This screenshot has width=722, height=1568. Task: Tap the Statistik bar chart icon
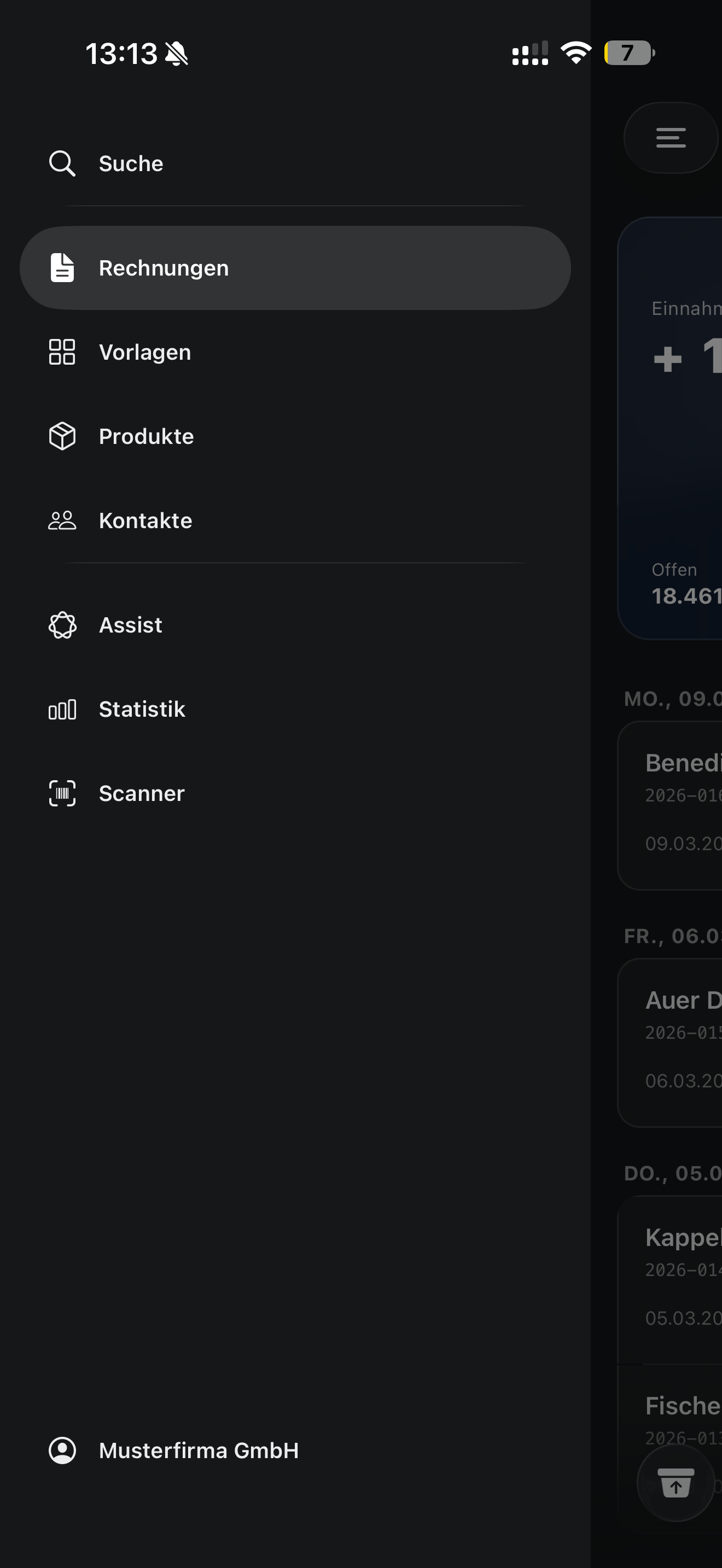click(62, 709)
